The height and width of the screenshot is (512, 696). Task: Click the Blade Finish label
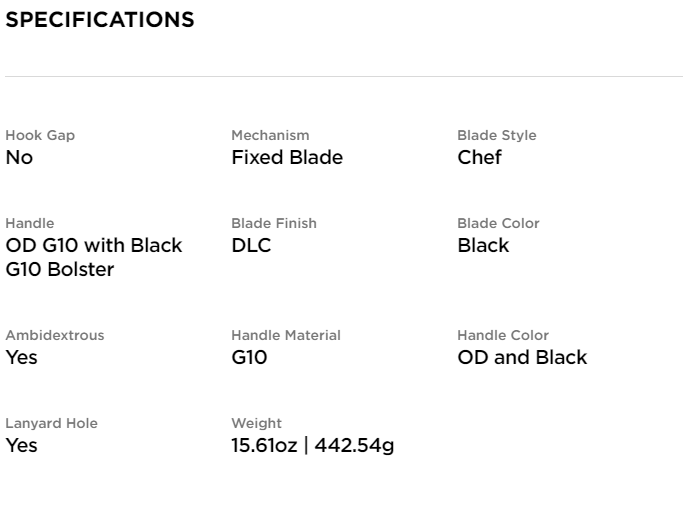[274, 223]
